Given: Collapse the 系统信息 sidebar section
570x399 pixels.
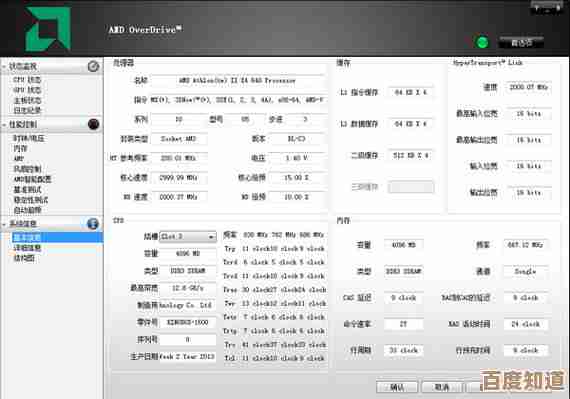Looking at the screenshot, I should coord(4,224).
